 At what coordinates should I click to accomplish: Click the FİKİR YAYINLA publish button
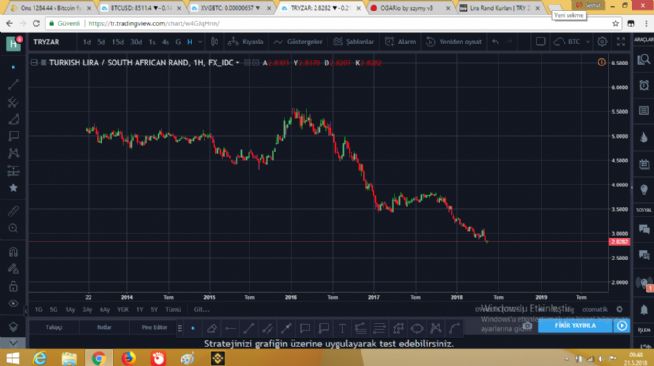[x=575, y=326]
